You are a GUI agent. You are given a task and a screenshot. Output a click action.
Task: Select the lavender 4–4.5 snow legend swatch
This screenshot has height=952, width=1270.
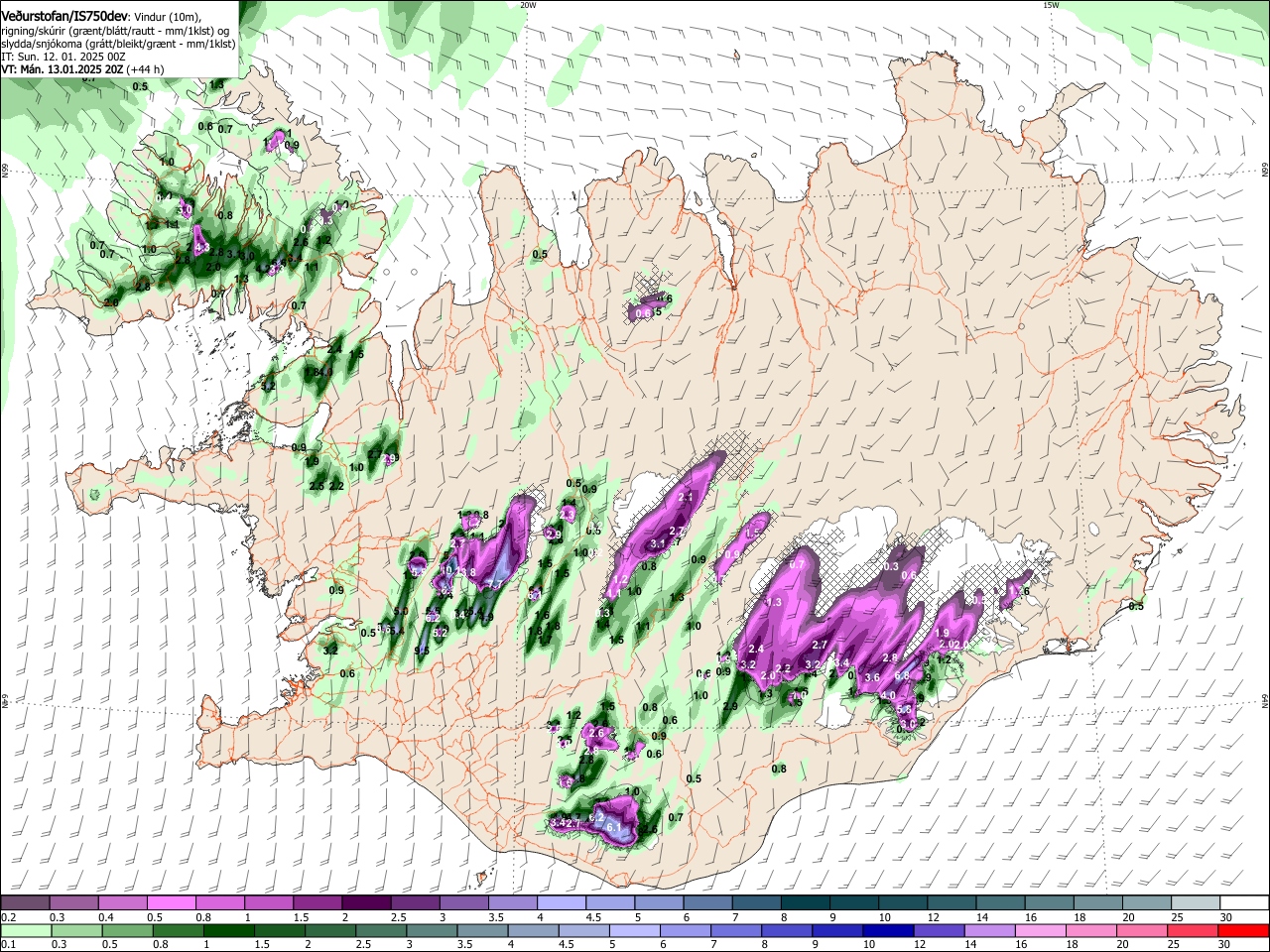(x=561, y=903)
